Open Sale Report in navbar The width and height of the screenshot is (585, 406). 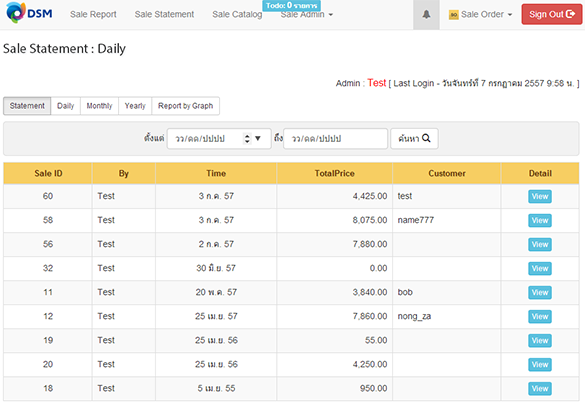tap(93, 15)
